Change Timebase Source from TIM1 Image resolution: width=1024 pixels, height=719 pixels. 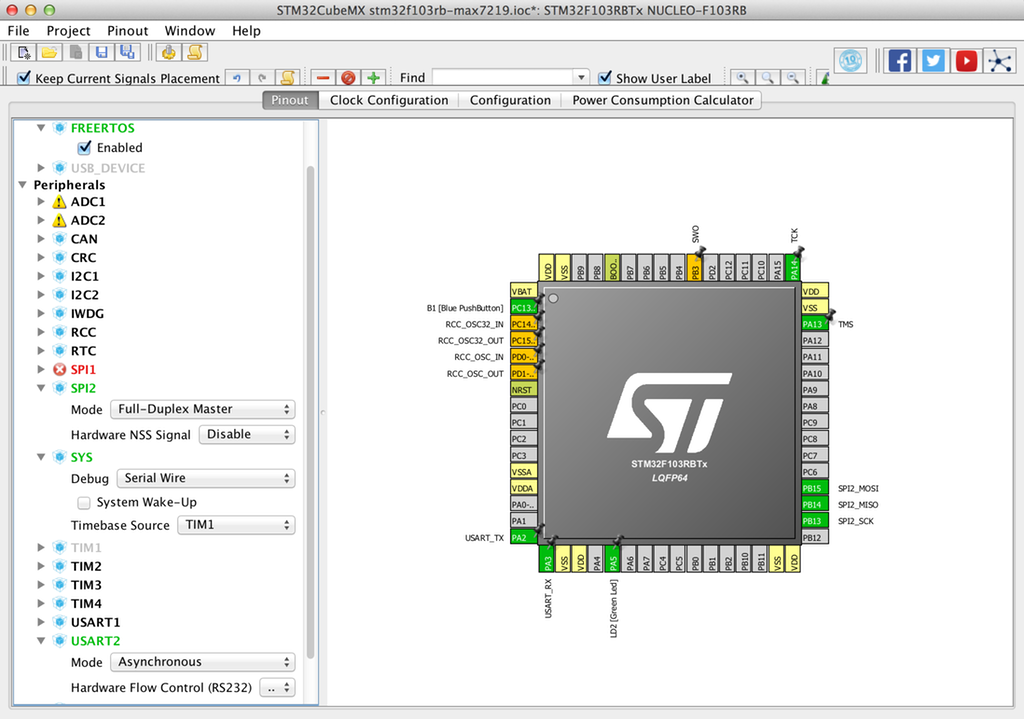point(236,524)
